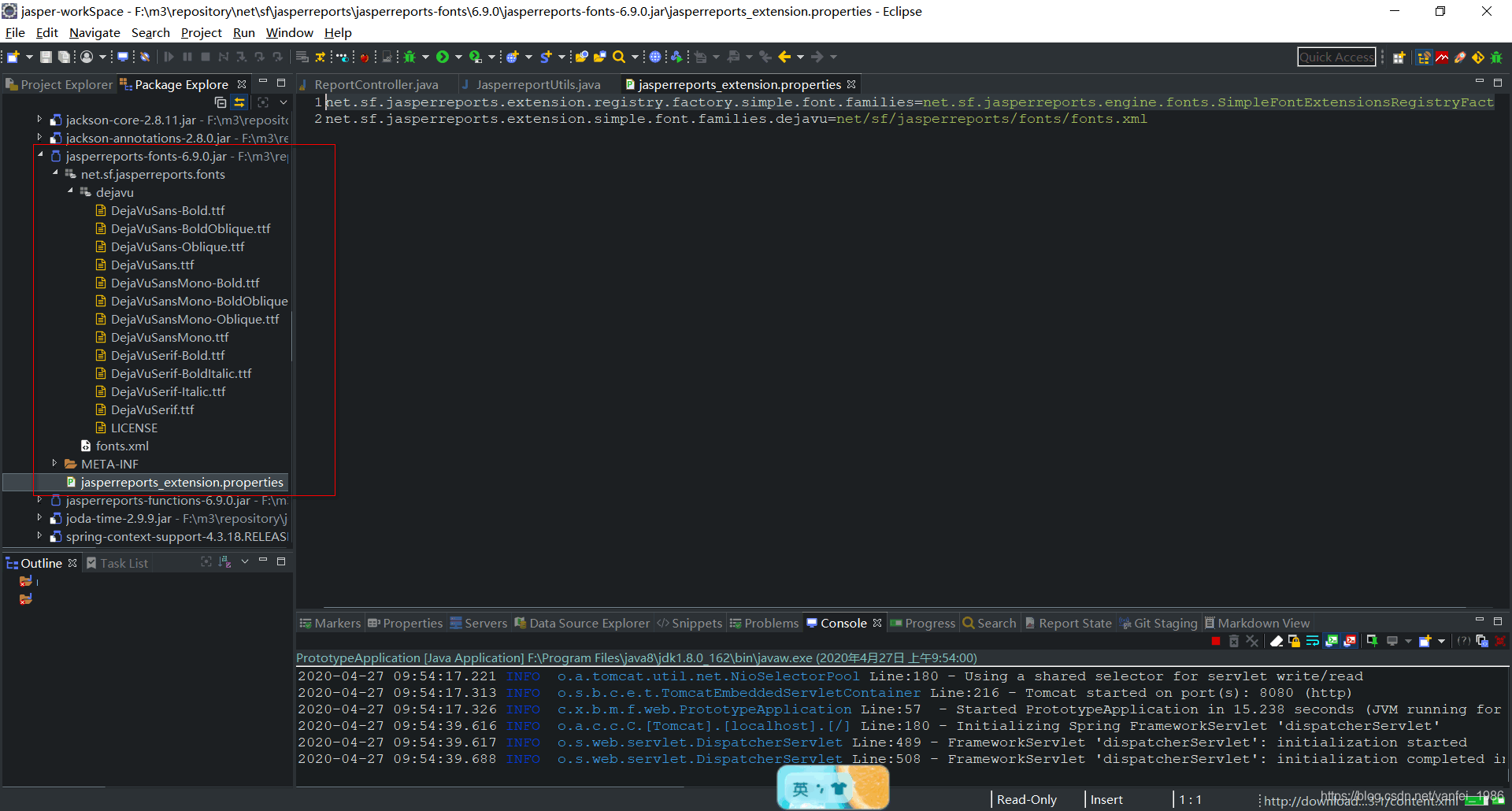Click the Open Web Browser globe icon
The width and height of the screenshot is (1512, 811).
point(655,57)
